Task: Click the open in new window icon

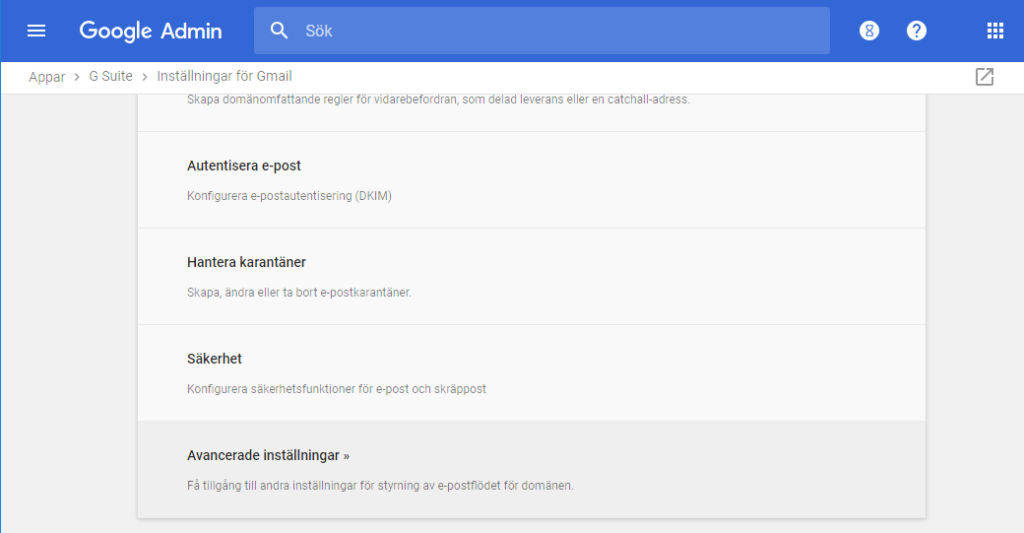Action: pyautogui.click(x=984, y=77)
